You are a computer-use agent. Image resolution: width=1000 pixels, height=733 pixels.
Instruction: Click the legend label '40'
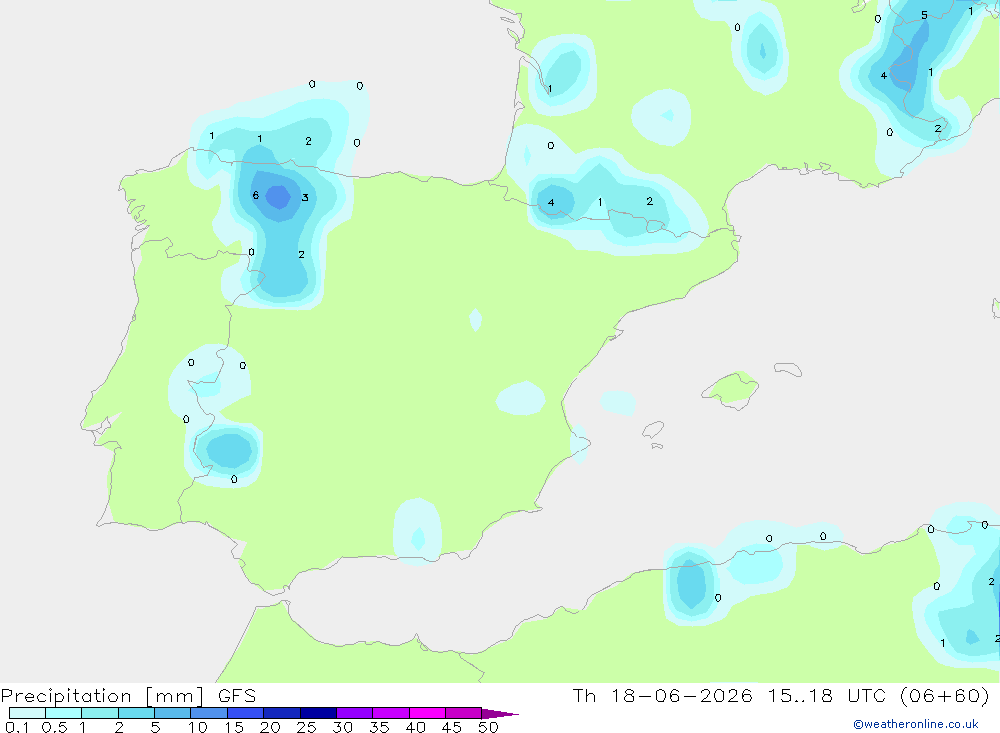pos(416,727)
